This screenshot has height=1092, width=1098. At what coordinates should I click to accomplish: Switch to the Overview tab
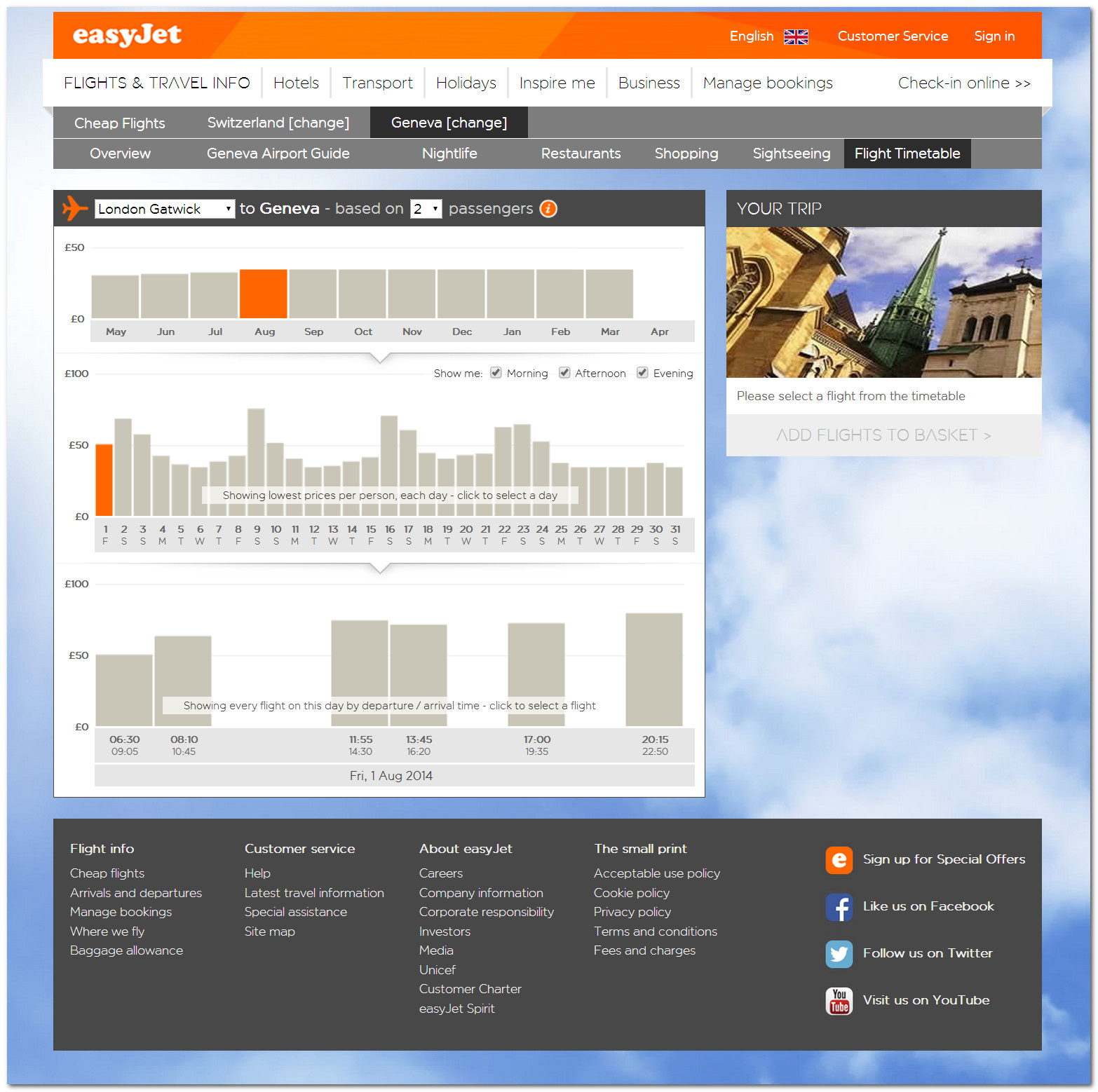[120, 153]
